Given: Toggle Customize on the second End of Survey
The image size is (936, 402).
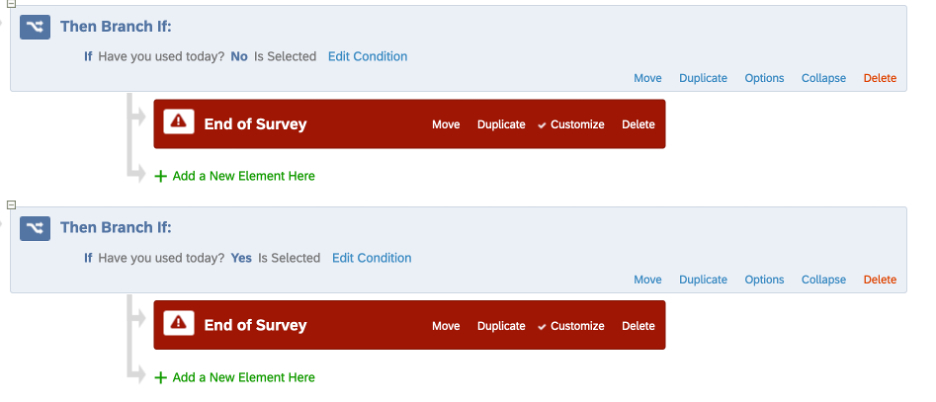Looking at the screenshot, I should coord(571,326).
